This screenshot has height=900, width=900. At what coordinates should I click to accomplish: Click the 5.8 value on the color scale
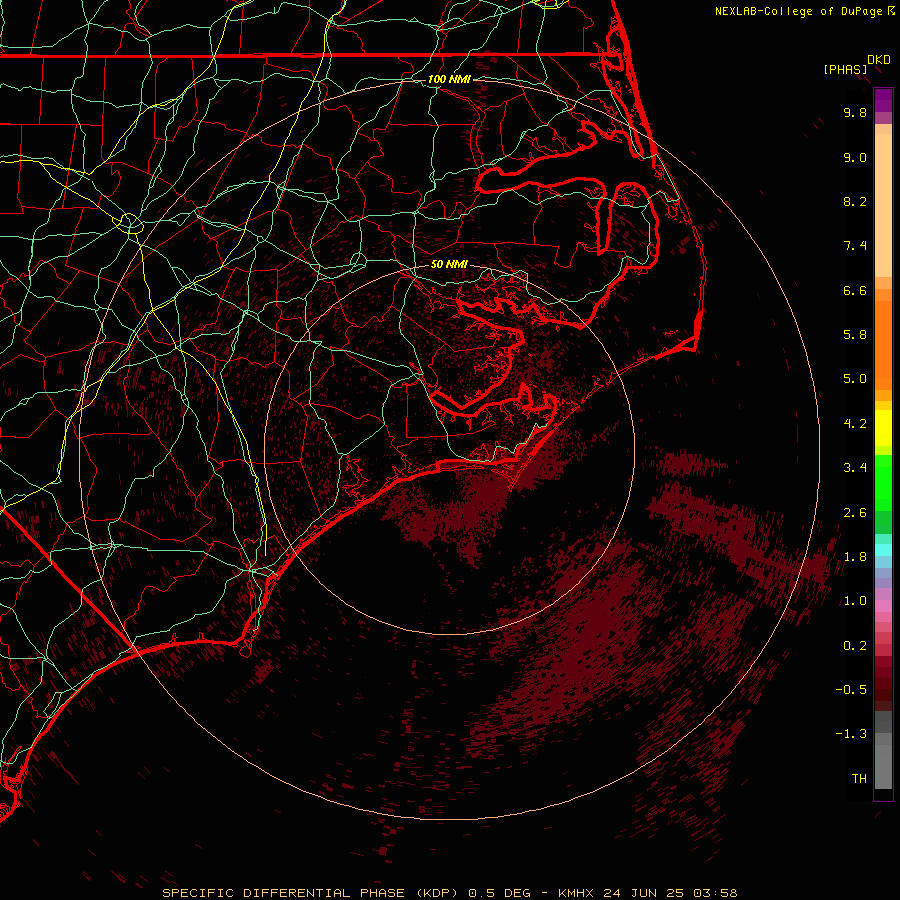[855, 335]
